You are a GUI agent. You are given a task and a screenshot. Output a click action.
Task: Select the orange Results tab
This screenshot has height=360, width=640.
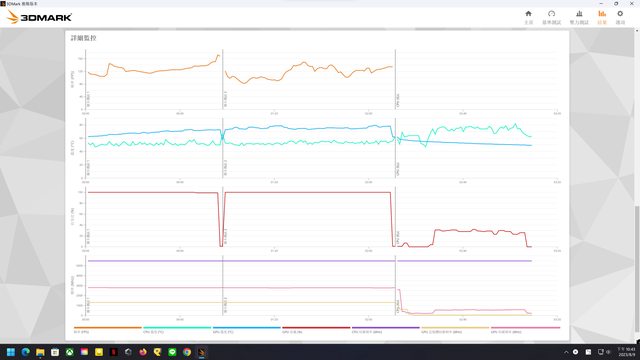602,17
